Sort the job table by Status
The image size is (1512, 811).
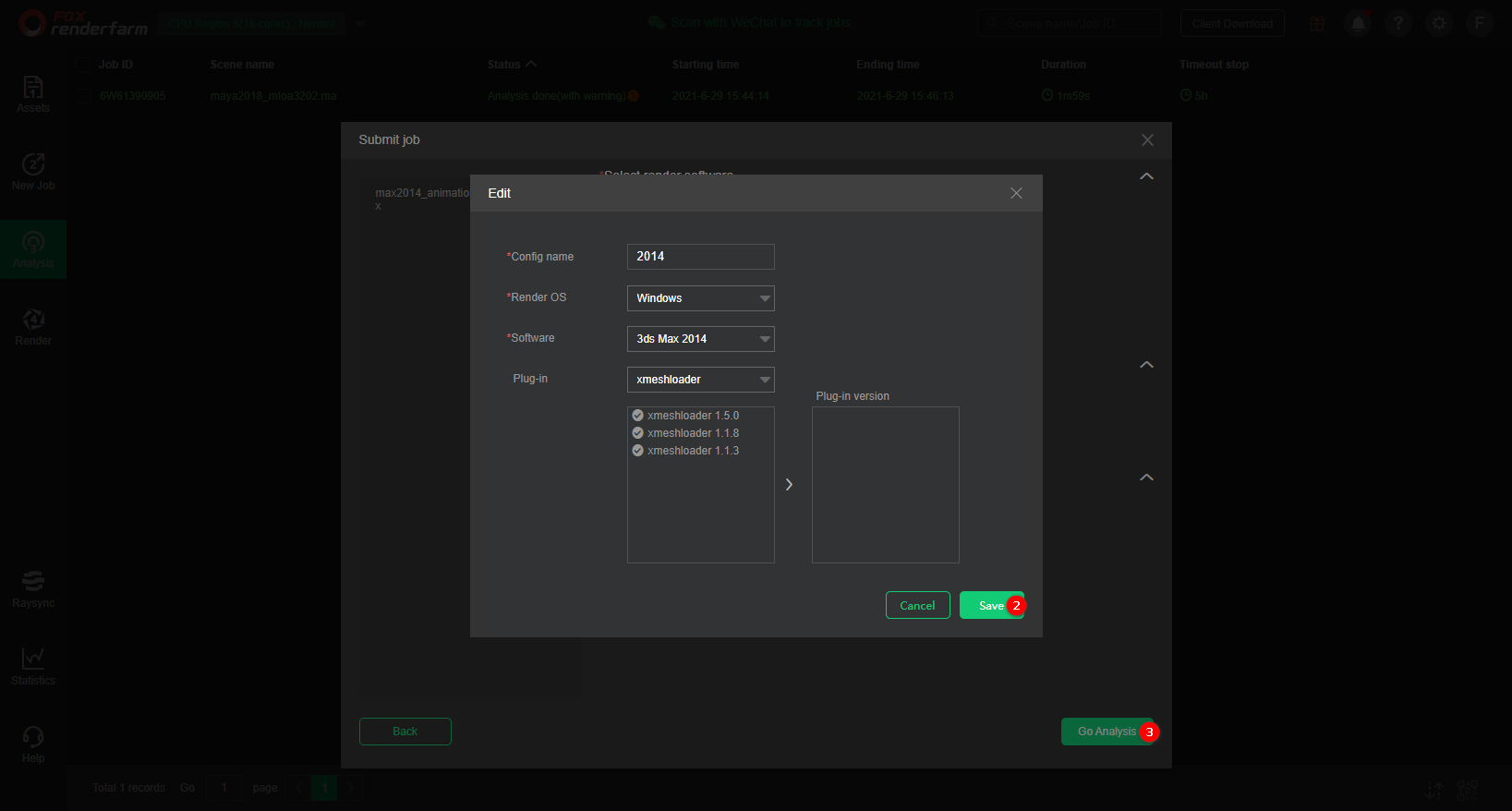512,65
